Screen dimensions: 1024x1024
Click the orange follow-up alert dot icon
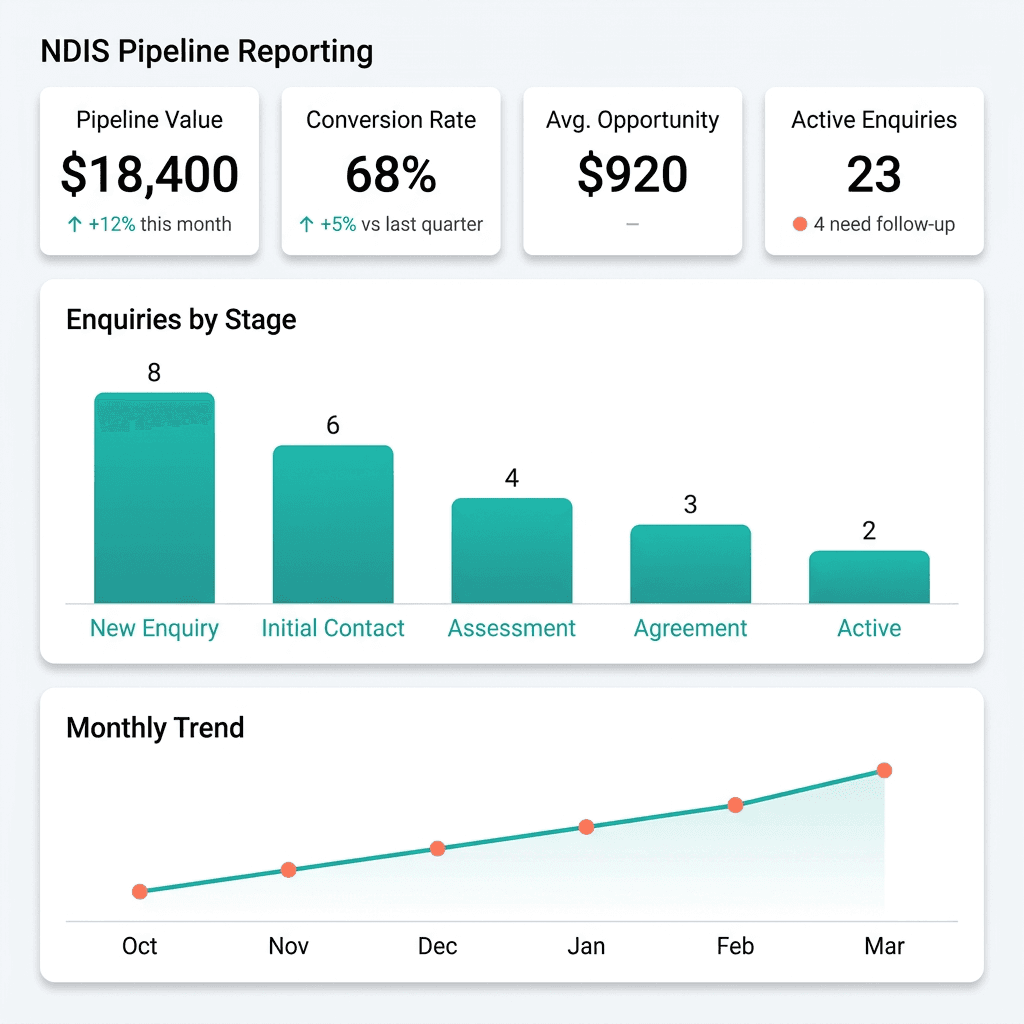pyautogui.click(x=801, y=224)
